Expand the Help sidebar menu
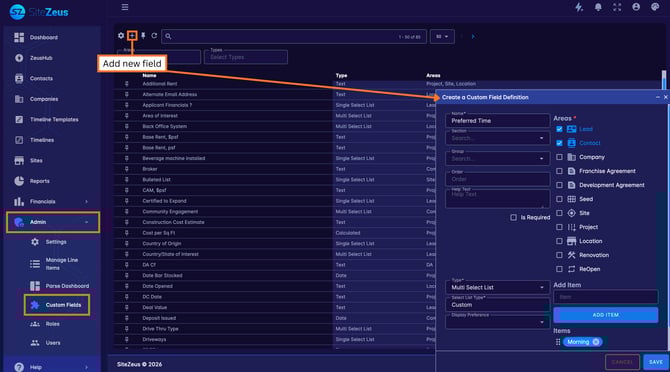670x372 pixels. coord(86,367)
